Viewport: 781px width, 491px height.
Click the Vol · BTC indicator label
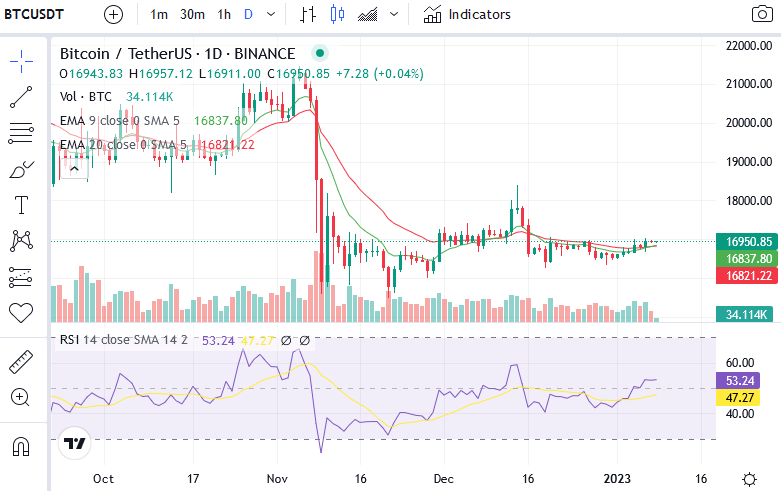86,97
